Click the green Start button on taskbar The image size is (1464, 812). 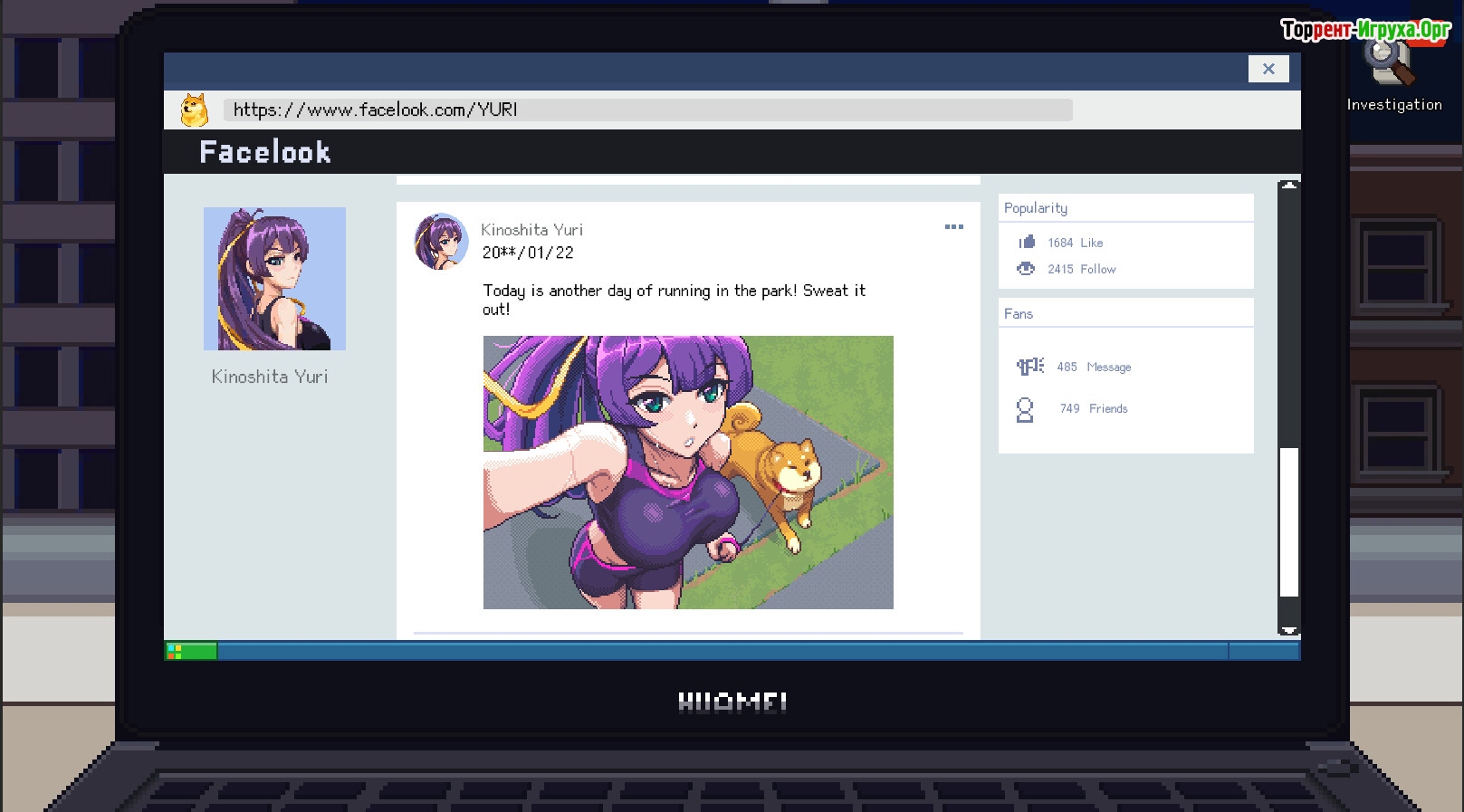tap(191, 651)
